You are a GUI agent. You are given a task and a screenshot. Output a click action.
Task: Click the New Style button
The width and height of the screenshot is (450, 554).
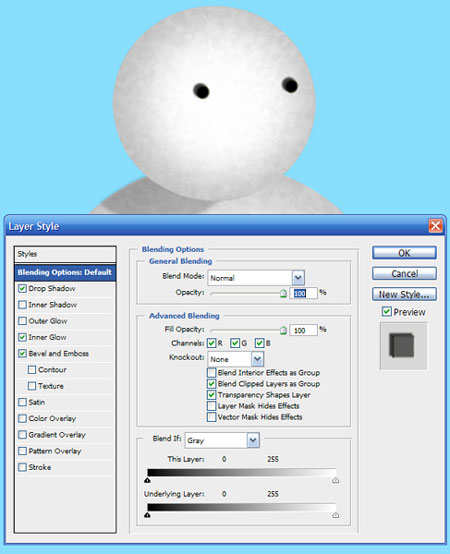click(x=404, y=294)
